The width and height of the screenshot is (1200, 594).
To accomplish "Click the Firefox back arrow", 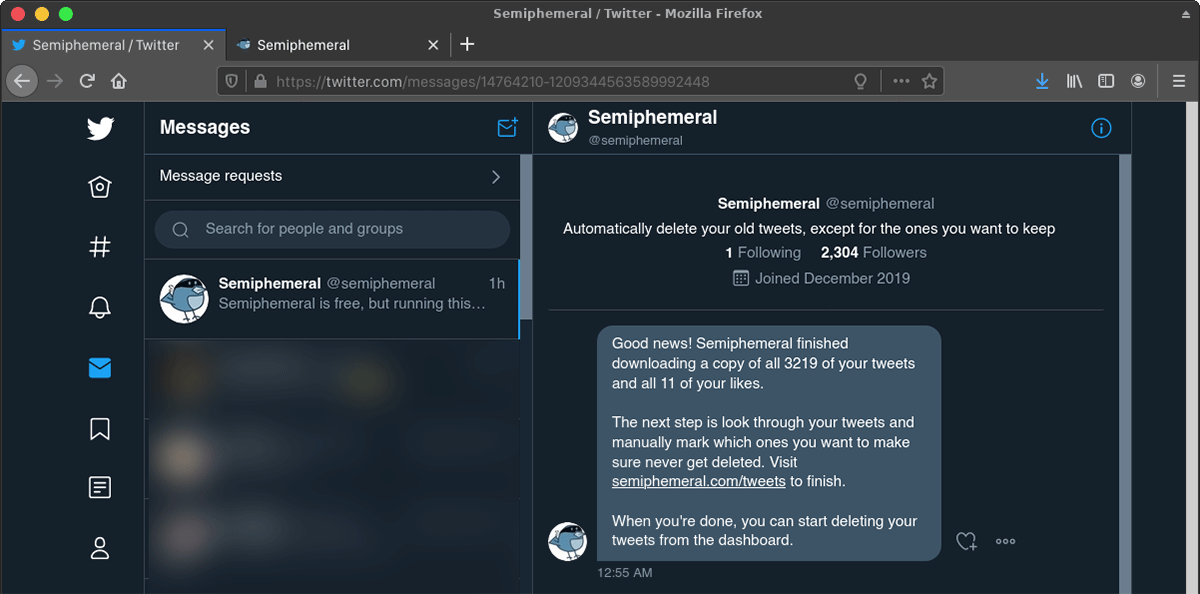I will click(x=22, y=81).
